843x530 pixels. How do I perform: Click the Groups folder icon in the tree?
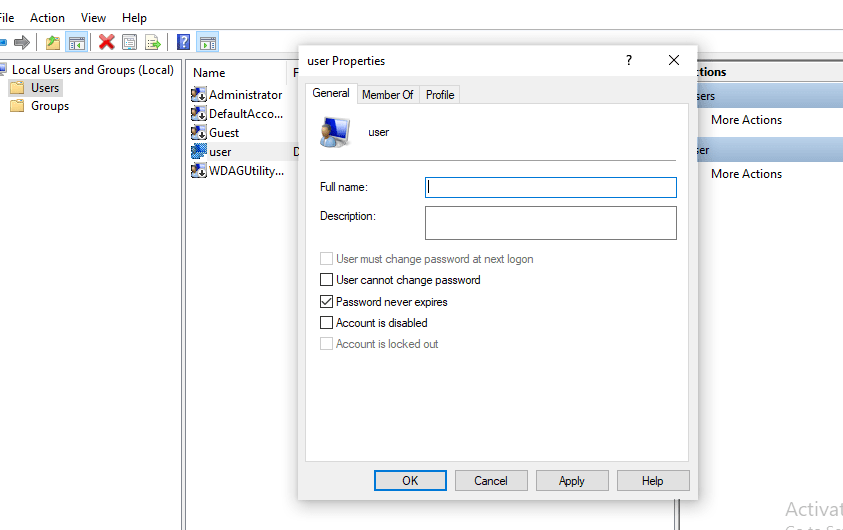17,106
